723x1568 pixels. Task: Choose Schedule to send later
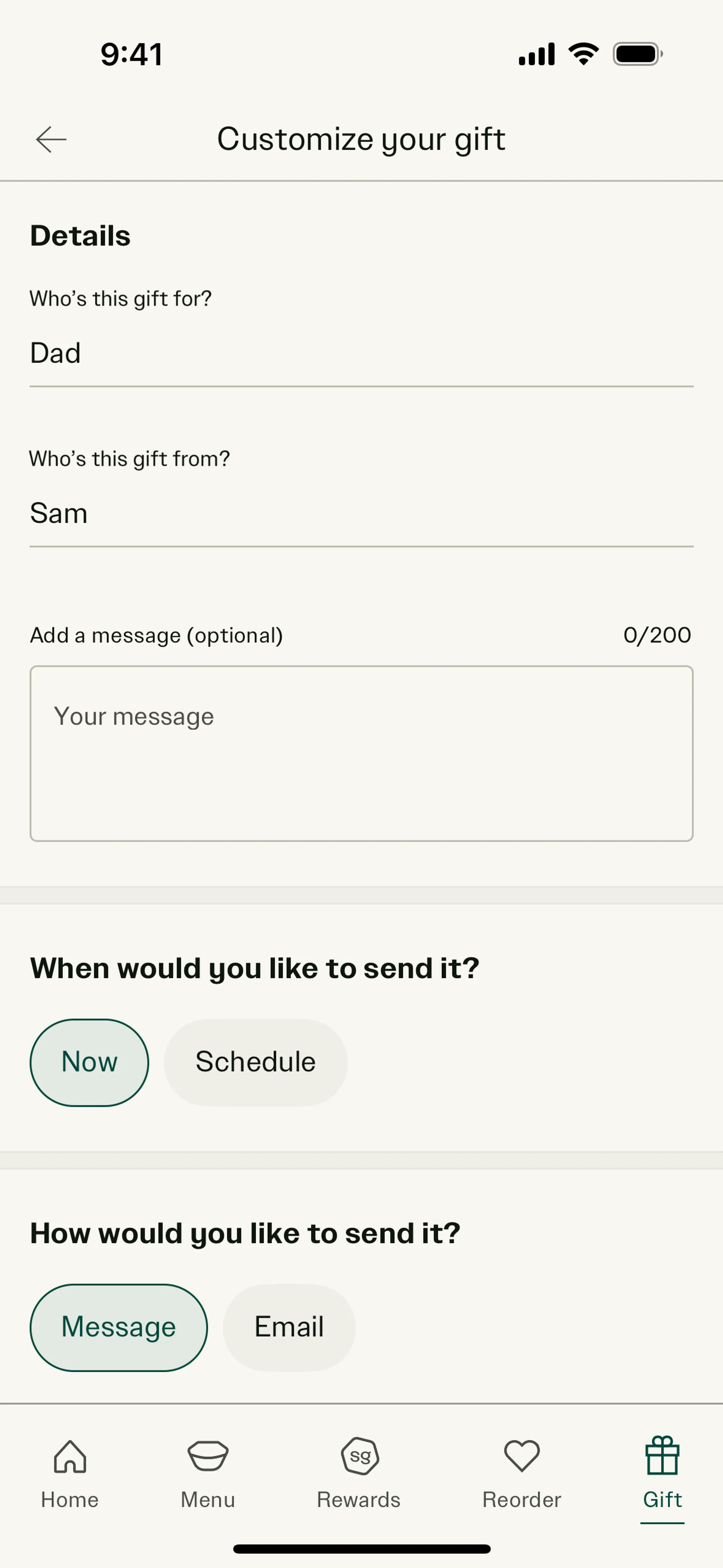pos(256,1062)
